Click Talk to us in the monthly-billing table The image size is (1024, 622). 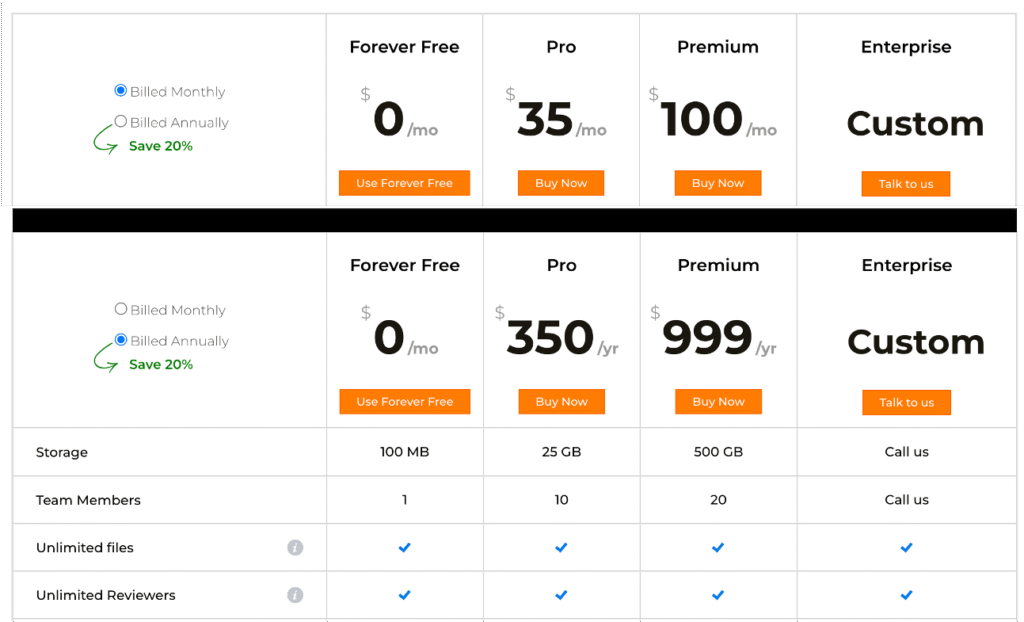[906, 184]
